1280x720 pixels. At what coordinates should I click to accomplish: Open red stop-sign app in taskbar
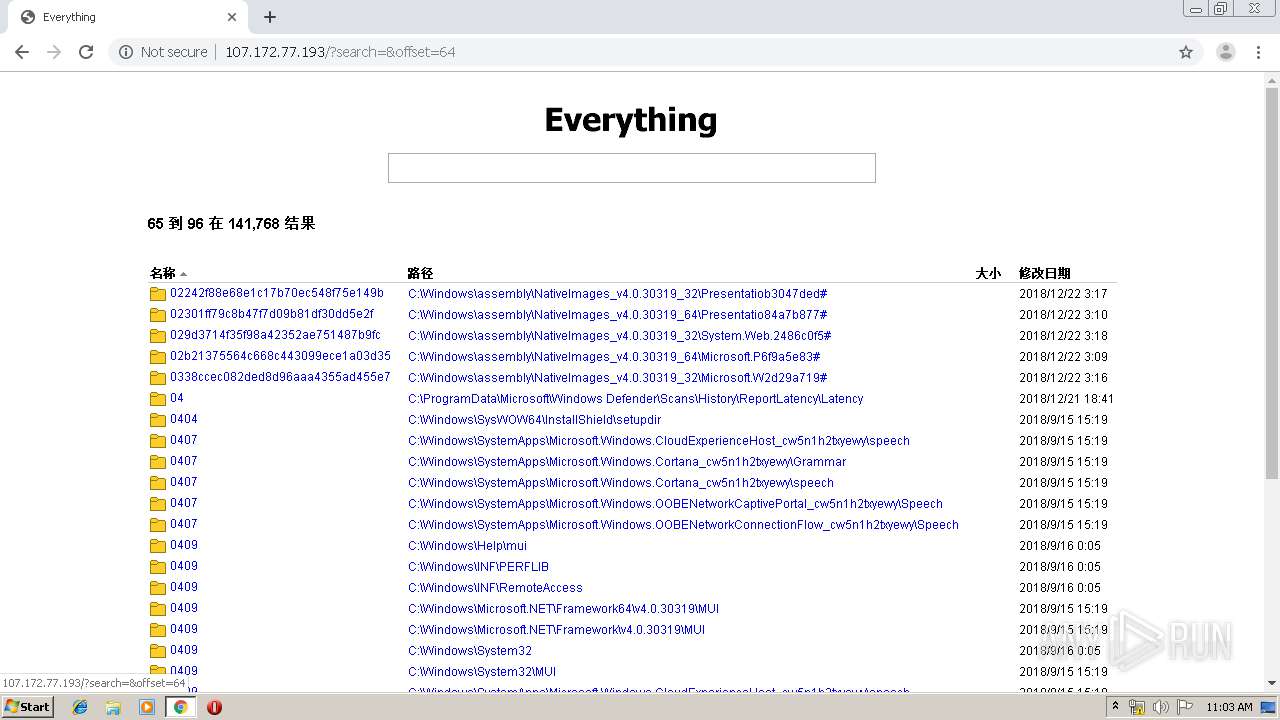click(214, 707)
